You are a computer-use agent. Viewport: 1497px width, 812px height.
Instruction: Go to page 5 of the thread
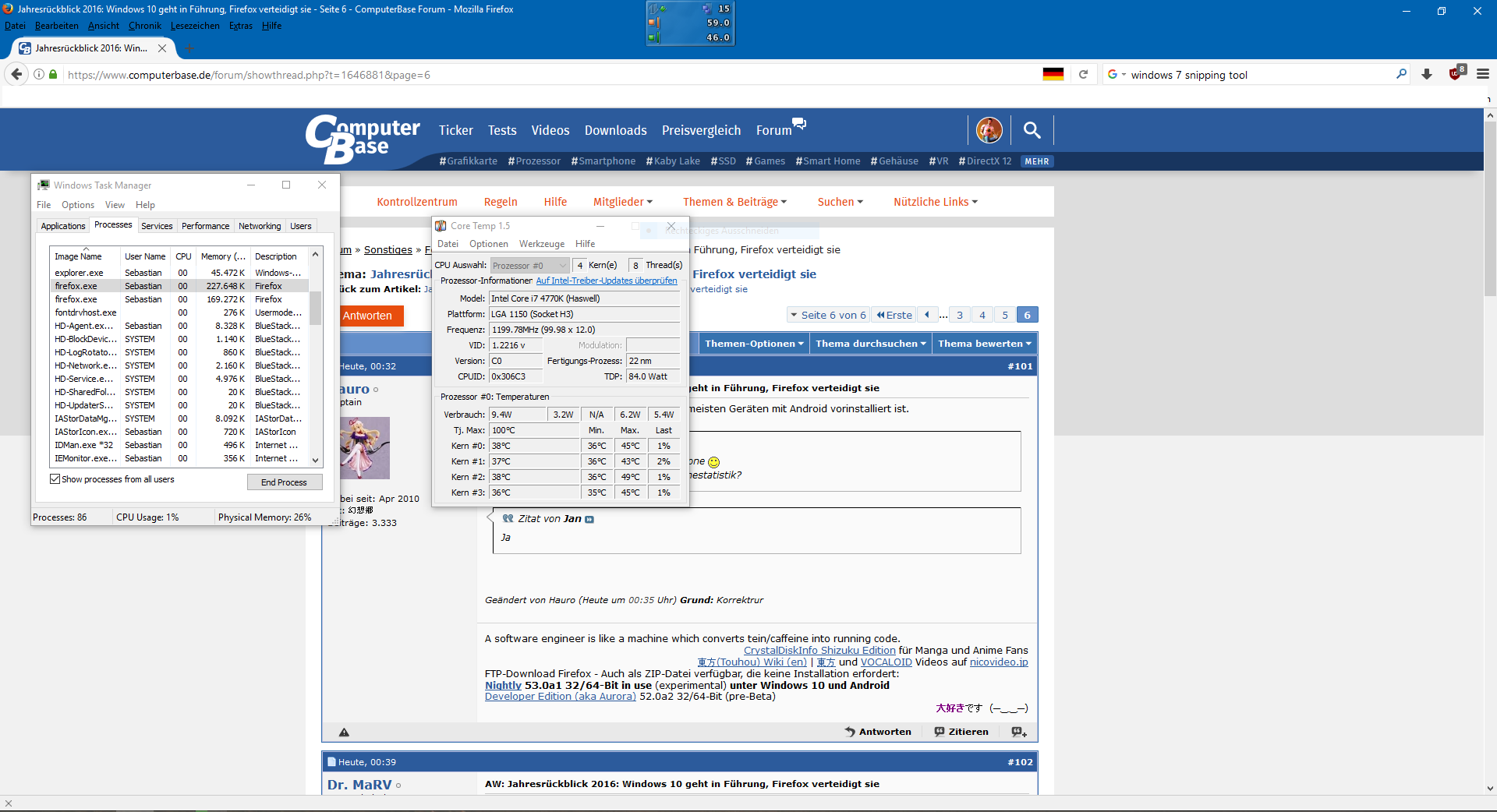(1005, 315)
